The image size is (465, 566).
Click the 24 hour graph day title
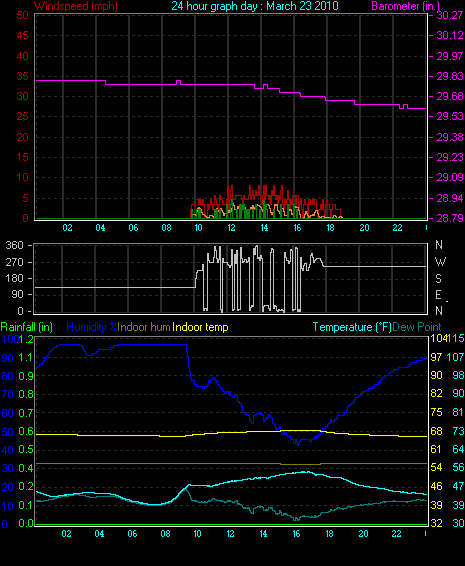point(255,6)
